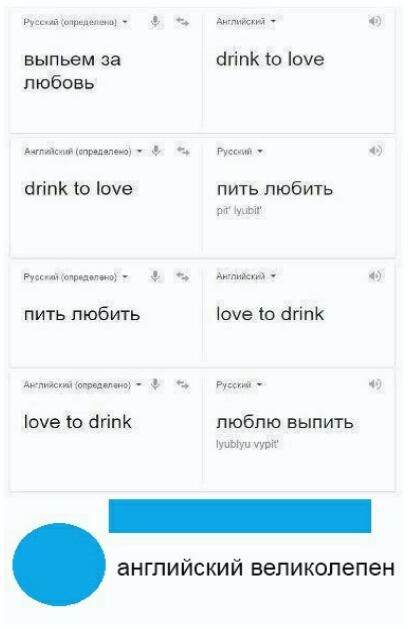Play audio for the 'love to drink' translation
This screenshot has width=408, height=629.
click(x=375, y=276)
